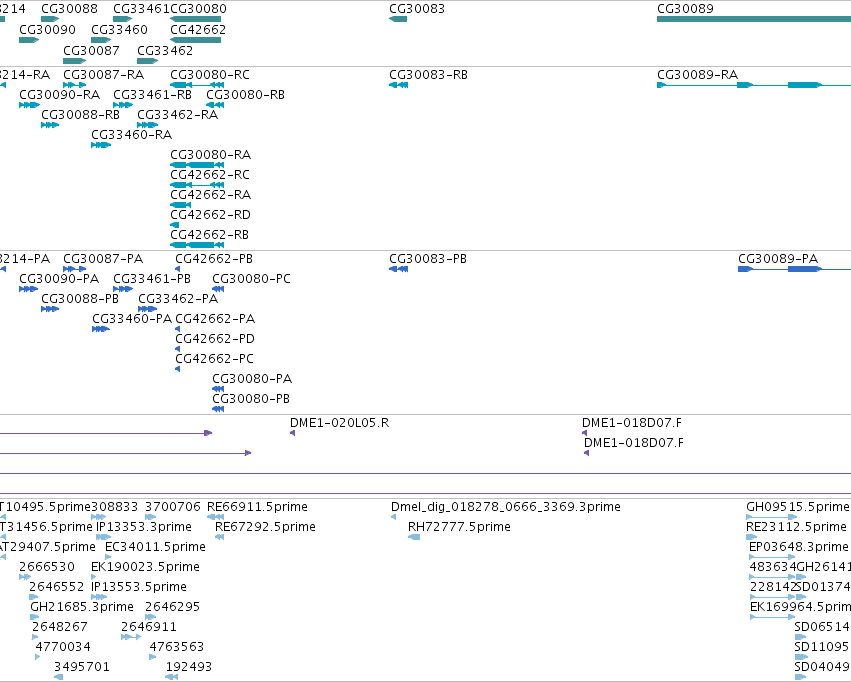Select the CG33462 gene label
851x682 pixels.
coord(165,50)
